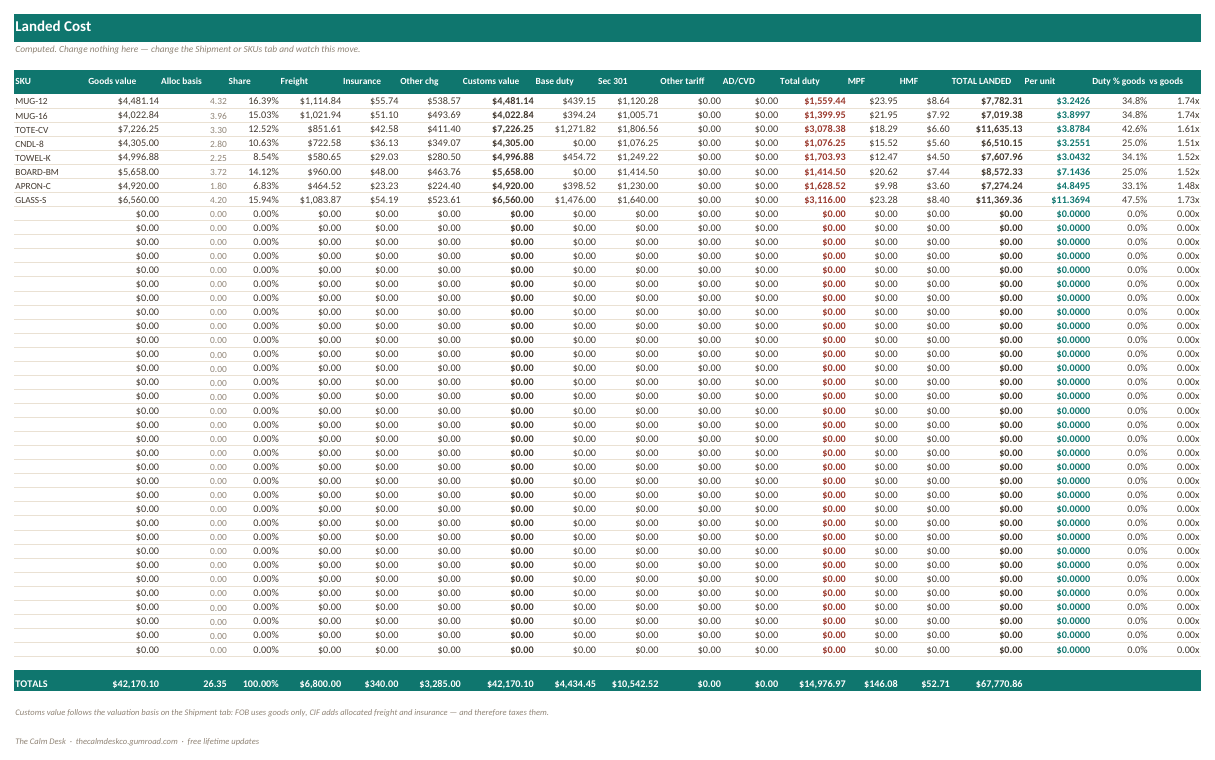This screenshot has height=760, width=1215.
Task: Select the Other tariff header
Action: [x=682, y=80]
